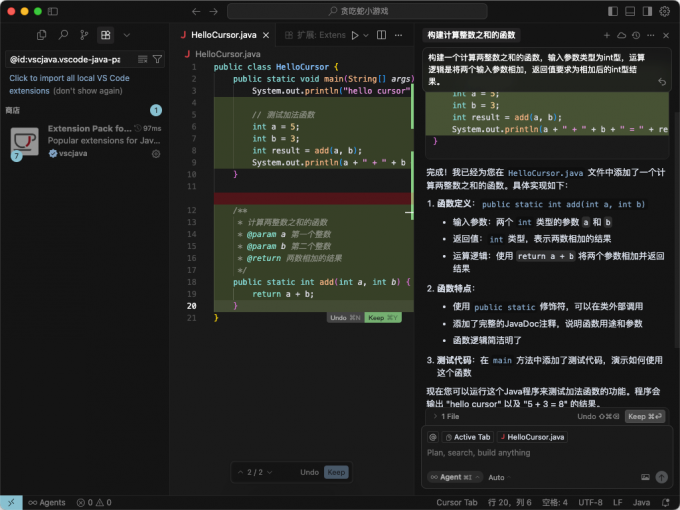Start a new chat with plus icon
Viewport: 680px width, 510px height.
tap(607, 35)
